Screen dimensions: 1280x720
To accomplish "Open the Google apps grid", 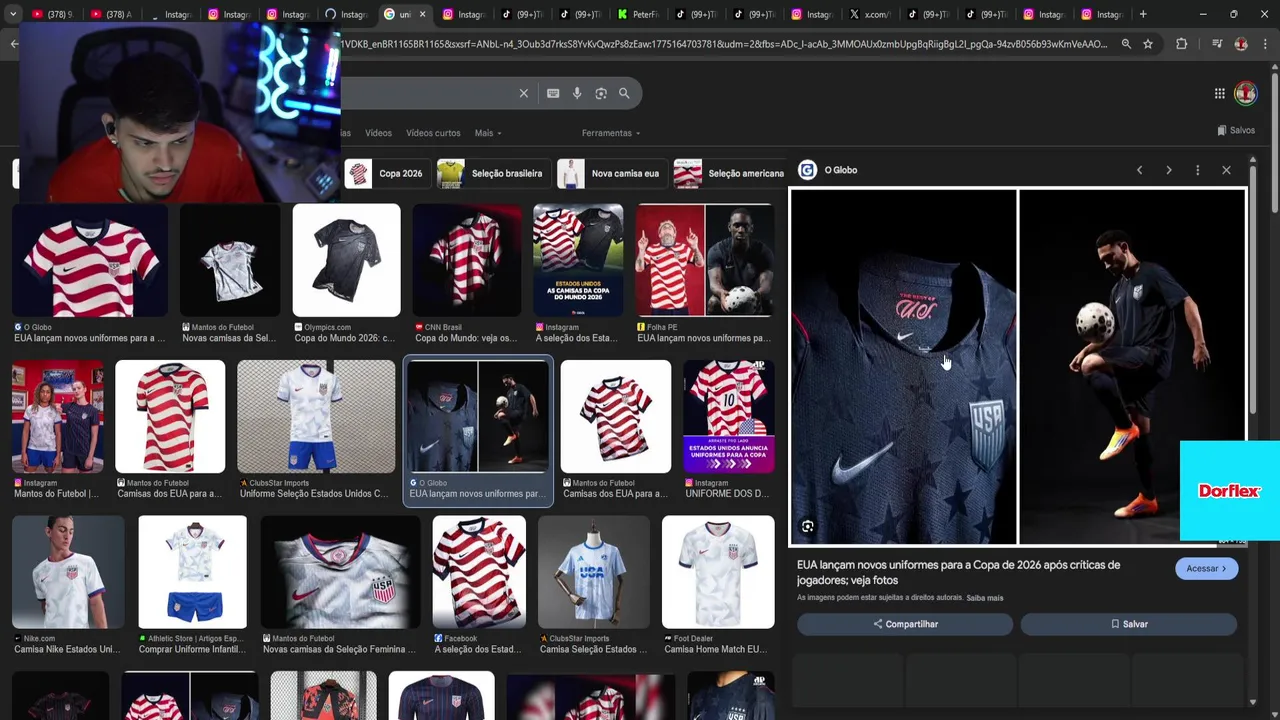I will 1219,93.
